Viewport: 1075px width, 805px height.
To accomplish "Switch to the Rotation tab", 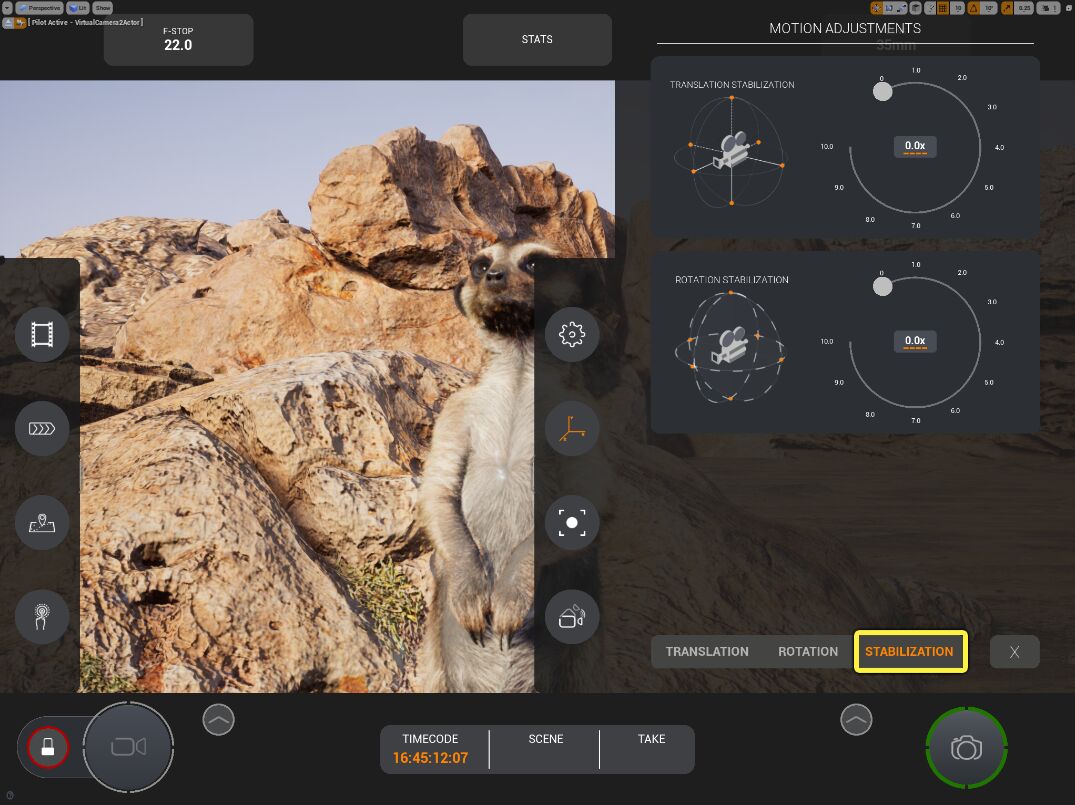I will 808,652.
